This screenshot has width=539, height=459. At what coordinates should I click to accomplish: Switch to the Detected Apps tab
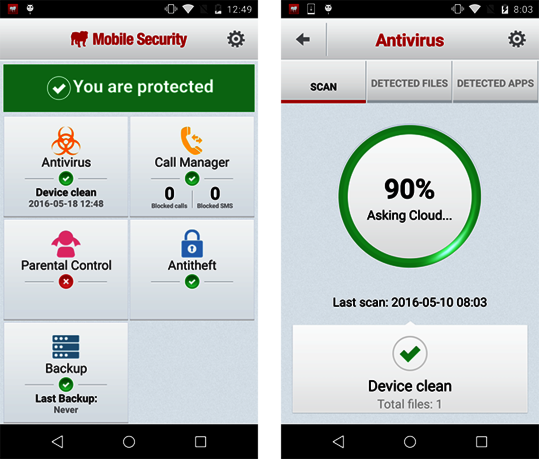coord(495,83)
